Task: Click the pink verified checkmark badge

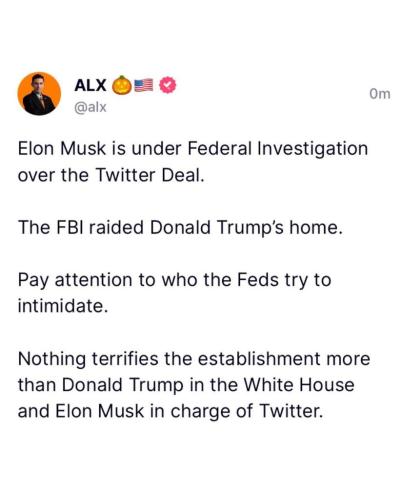Action: coord(168,85)
